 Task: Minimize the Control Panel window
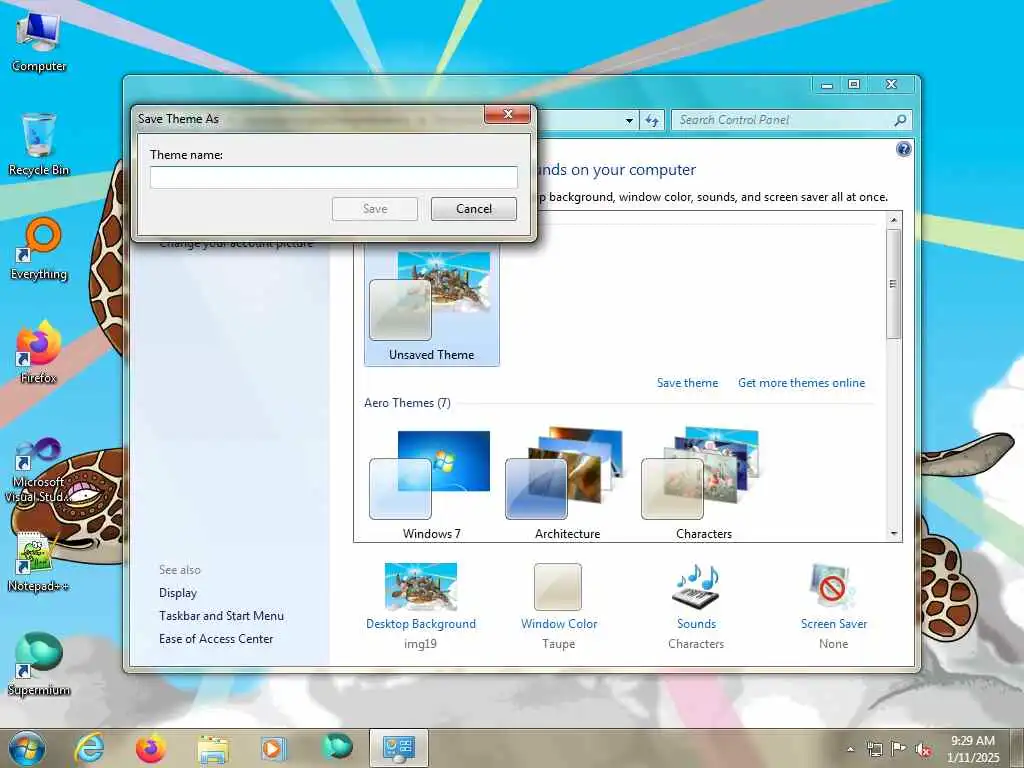pyautogui.click(x=827, y=85)
